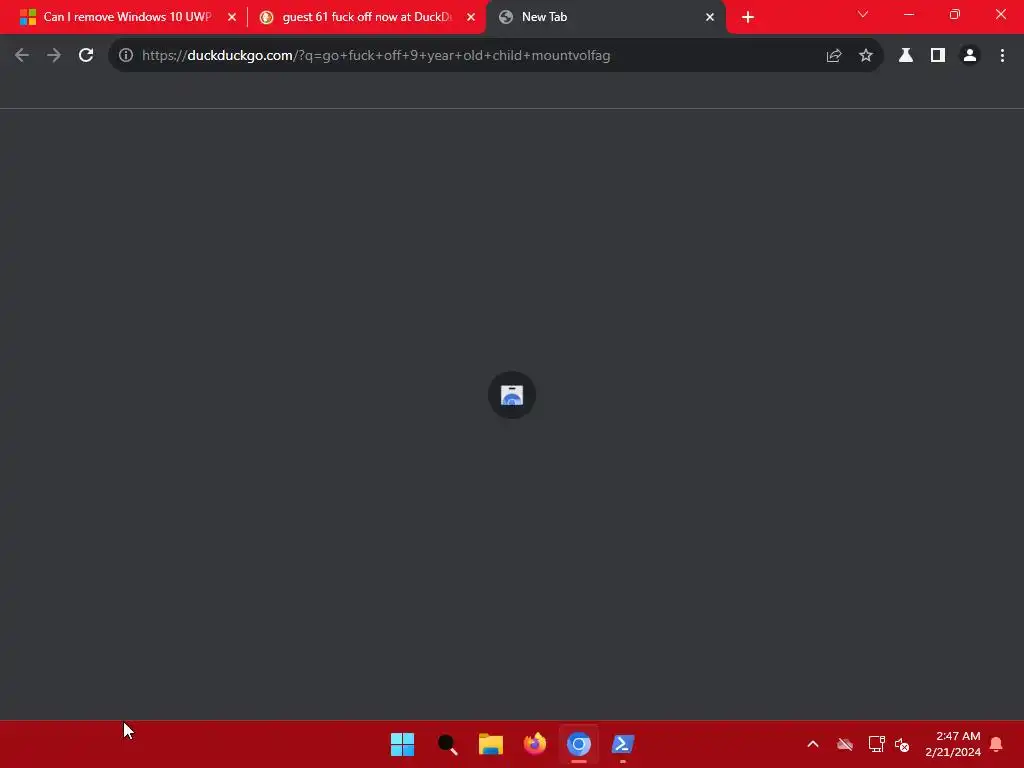Image resolution: width=1024 pixels, height=768 pixels.
Task: Close the 'guest 61' DuckDuckGo tab
Action: click(x=471, y=17)
